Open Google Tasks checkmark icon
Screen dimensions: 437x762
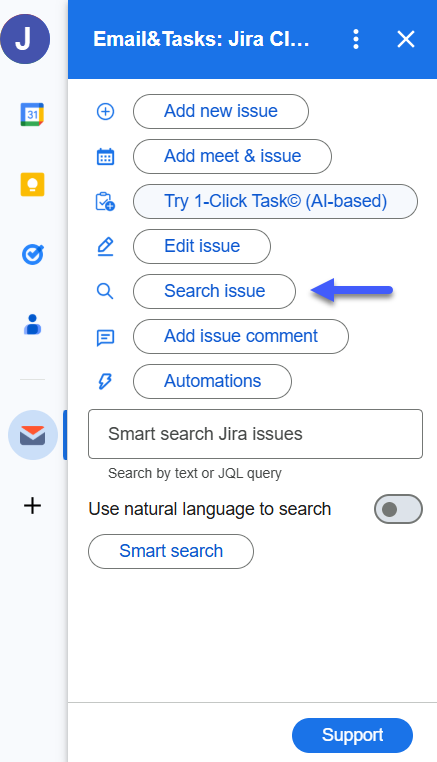pos(33,254)
